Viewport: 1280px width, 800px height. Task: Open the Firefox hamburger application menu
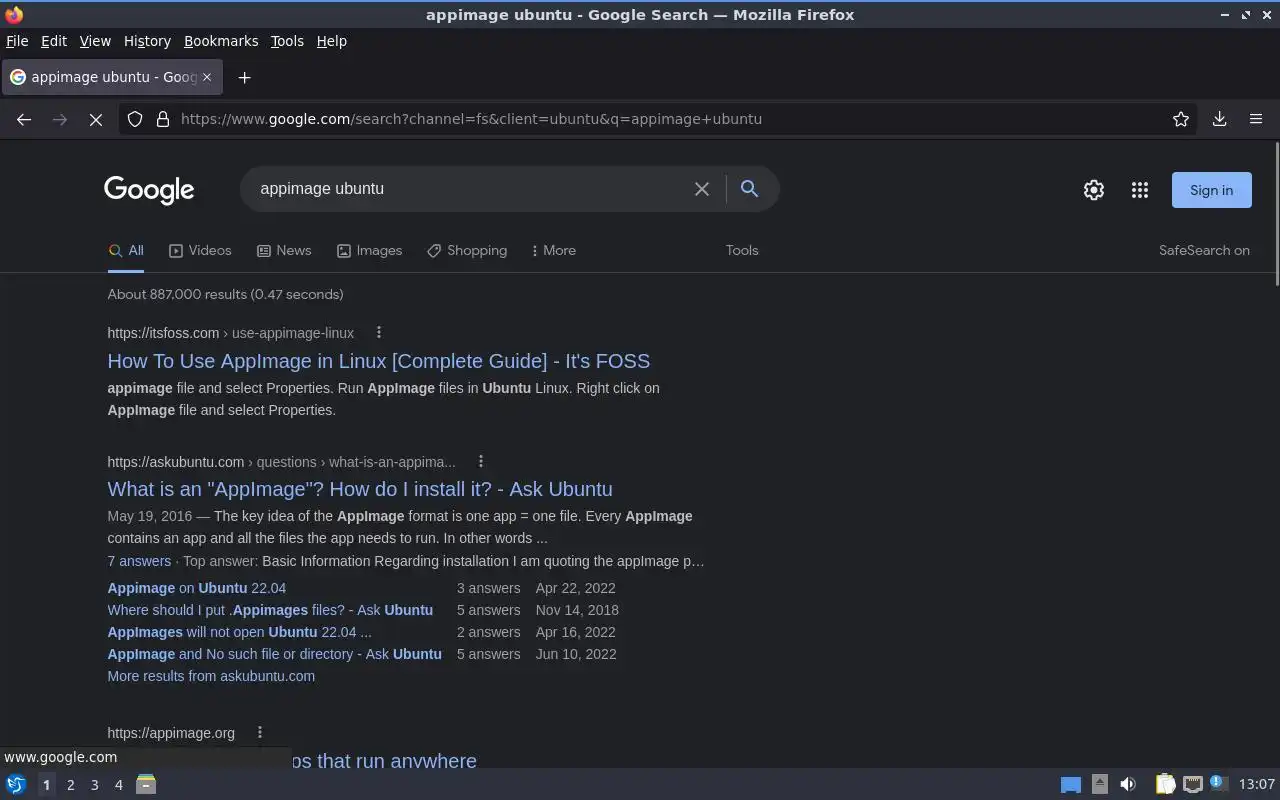pyautogui.click(x=1256, y=119)
